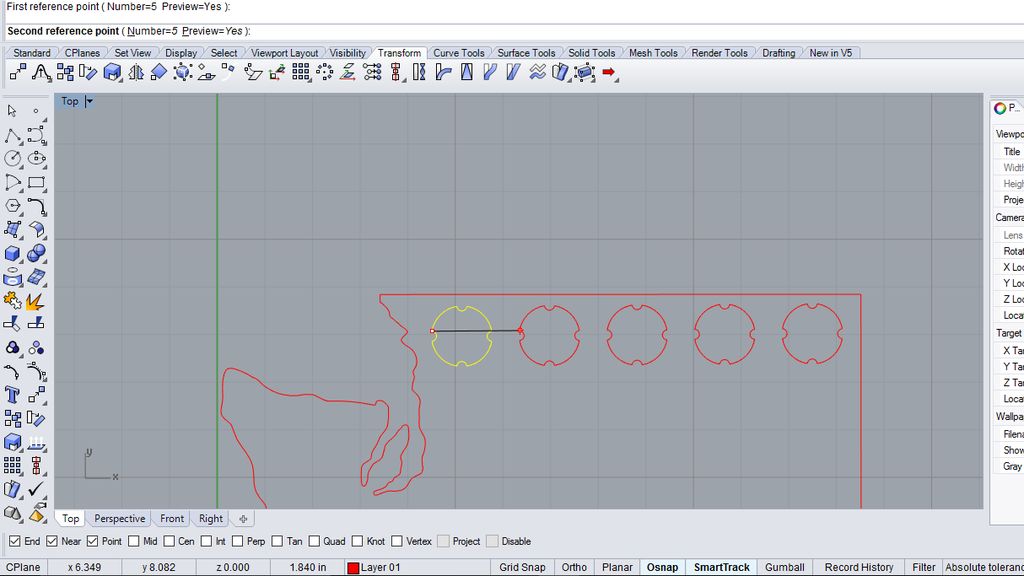The image size is (1024, 576).
Task: Select the Move tool in Transform toolbar
Action: click(x=18, y=72)
